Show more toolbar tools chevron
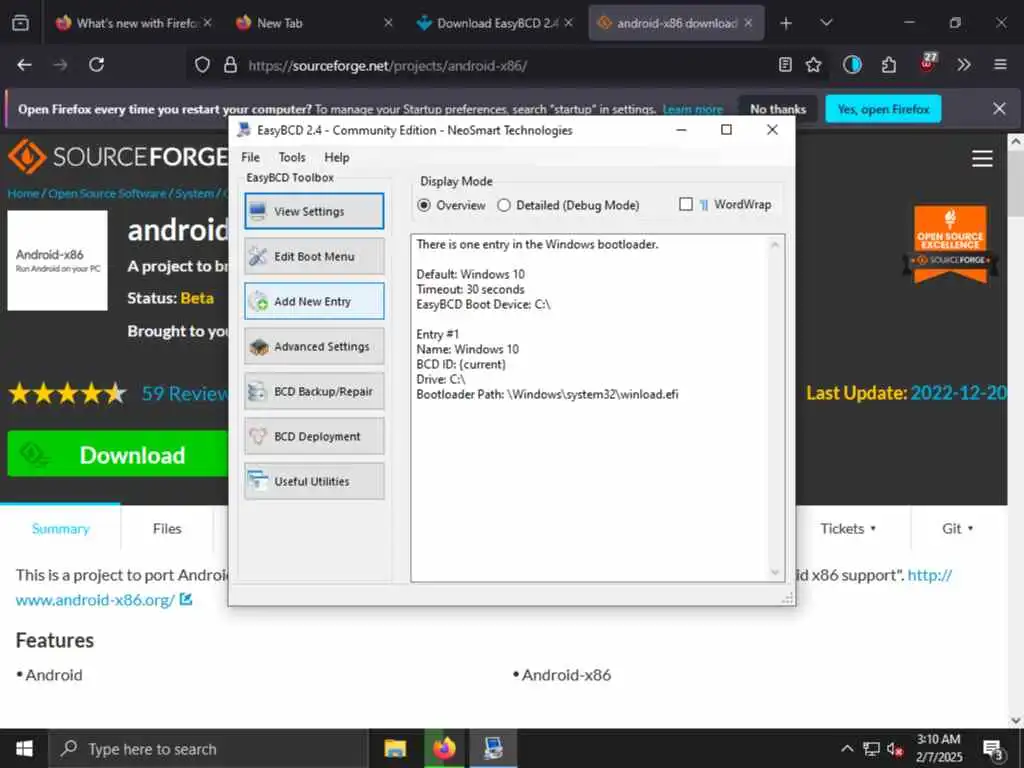This screenshot has width=1024, height=768. (x=964, y=65)
